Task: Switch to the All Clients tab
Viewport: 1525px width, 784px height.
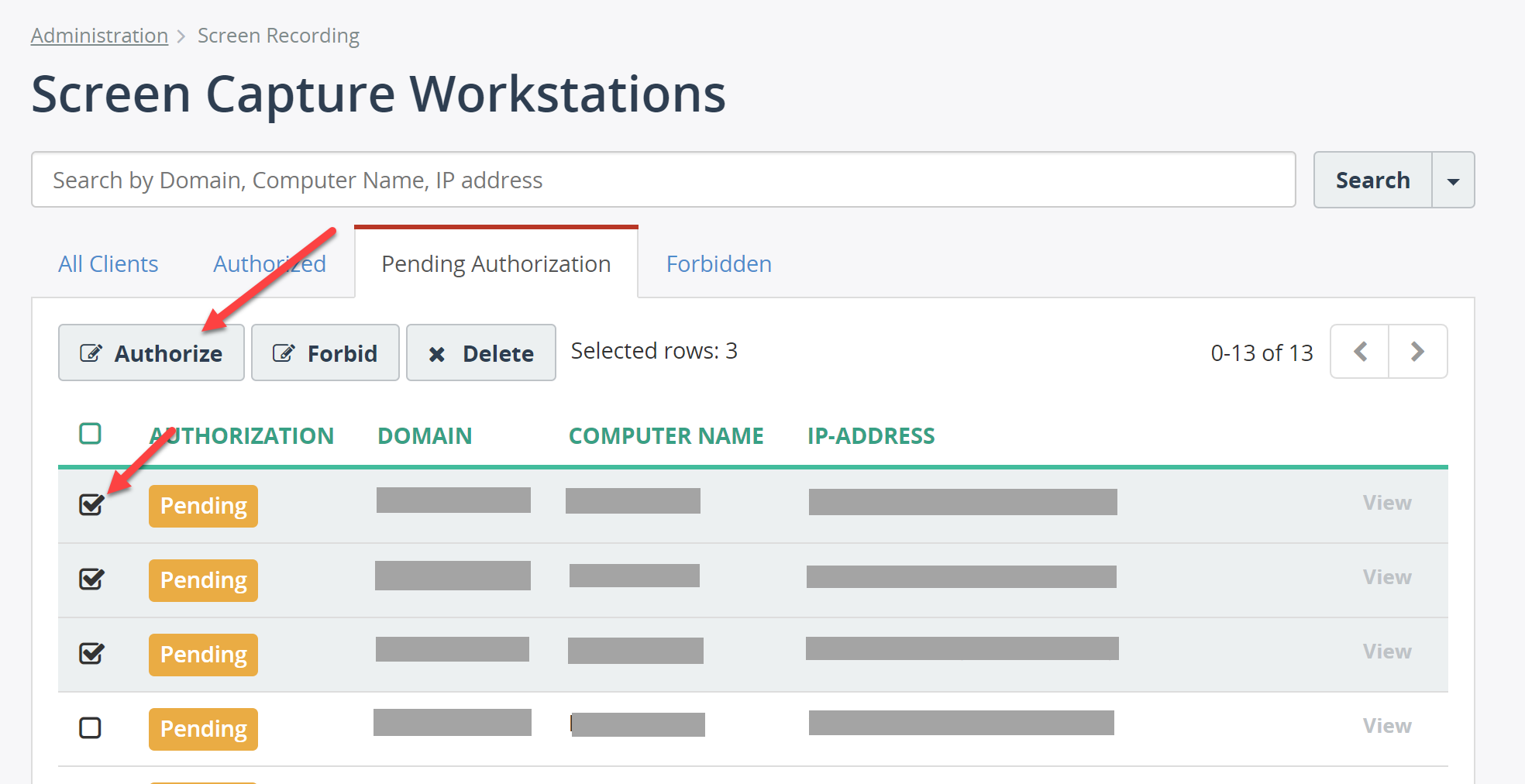Action: (108, 263)
